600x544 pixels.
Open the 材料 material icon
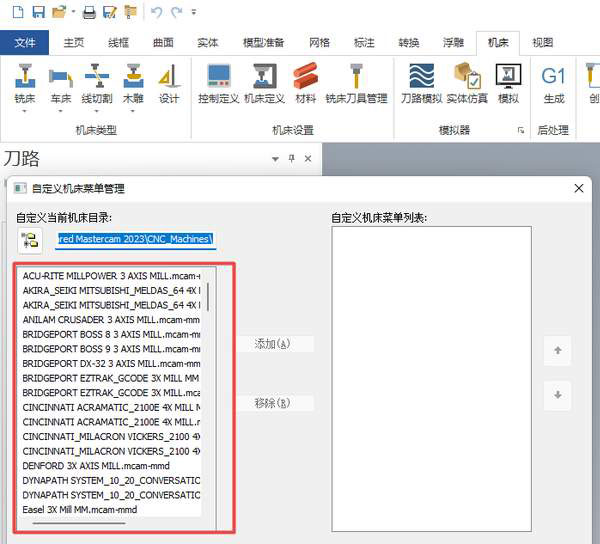[305, 83]
